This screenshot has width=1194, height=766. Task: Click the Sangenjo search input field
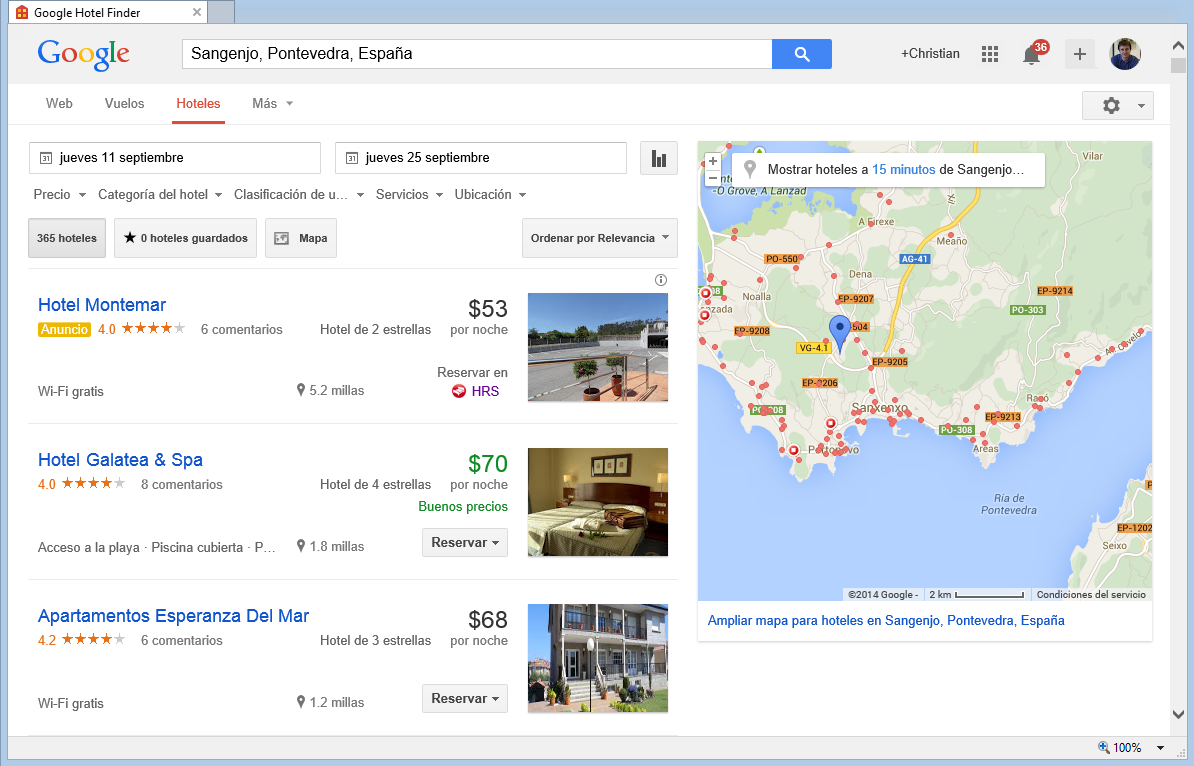tap(477, 54)
